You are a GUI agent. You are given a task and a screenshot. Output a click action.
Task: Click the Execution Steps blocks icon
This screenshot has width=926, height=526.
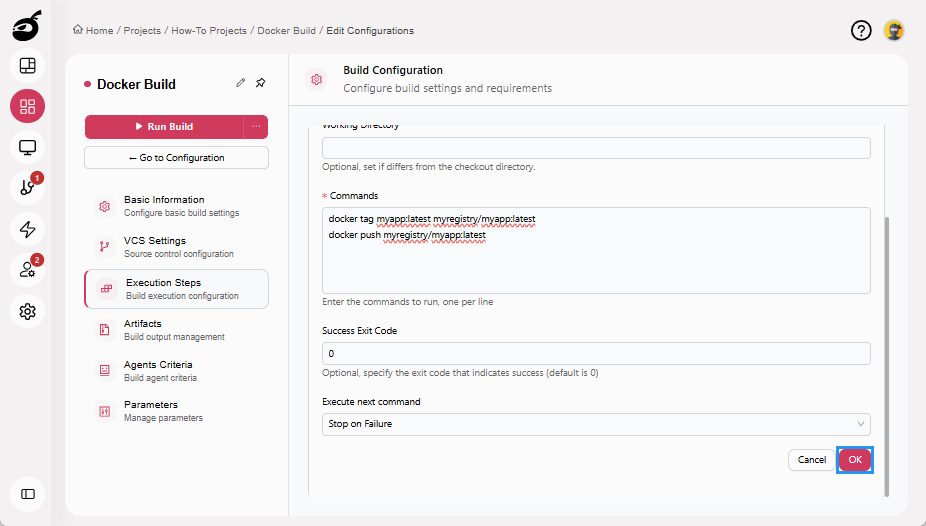click(x=106, y=289)
